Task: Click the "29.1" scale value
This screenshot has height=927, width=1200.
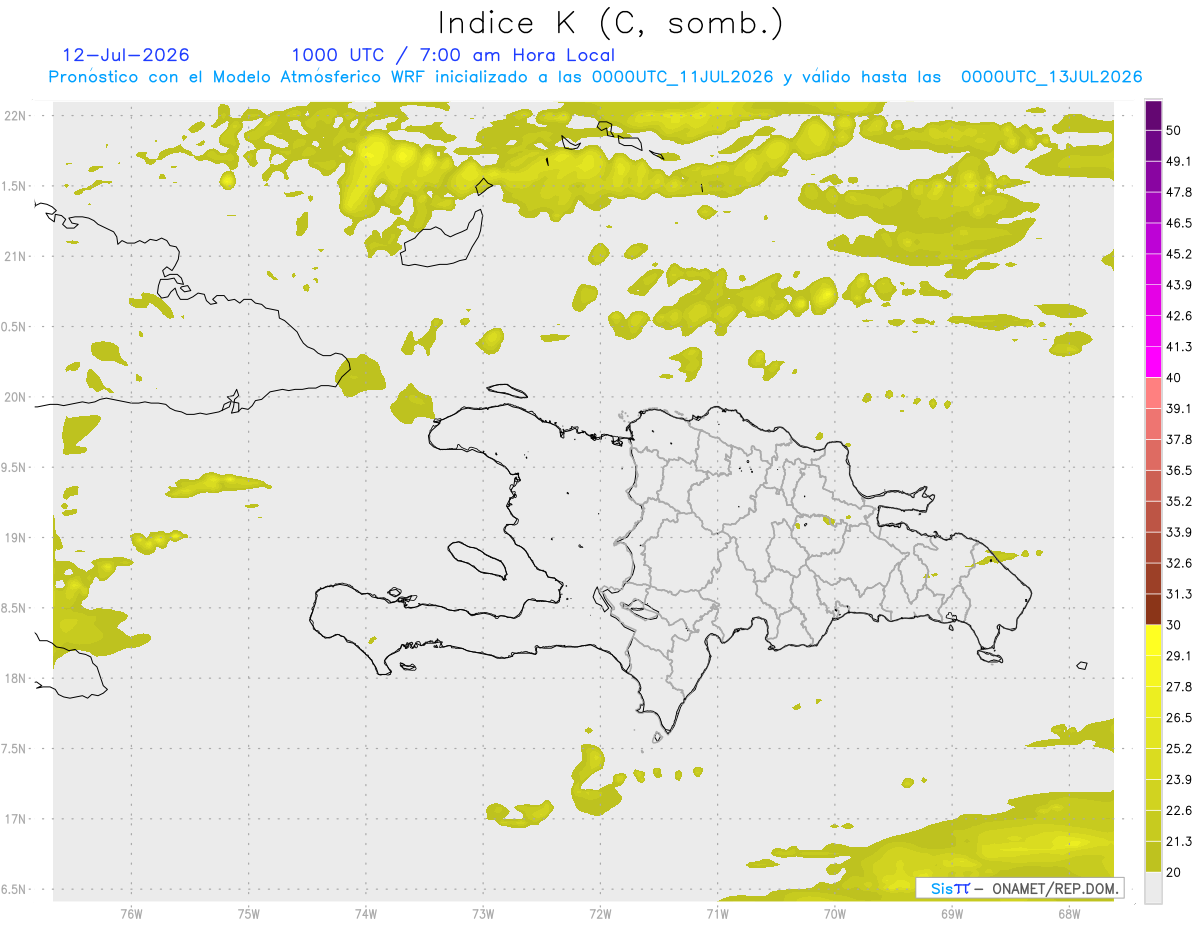Action: coord(1179,656)
